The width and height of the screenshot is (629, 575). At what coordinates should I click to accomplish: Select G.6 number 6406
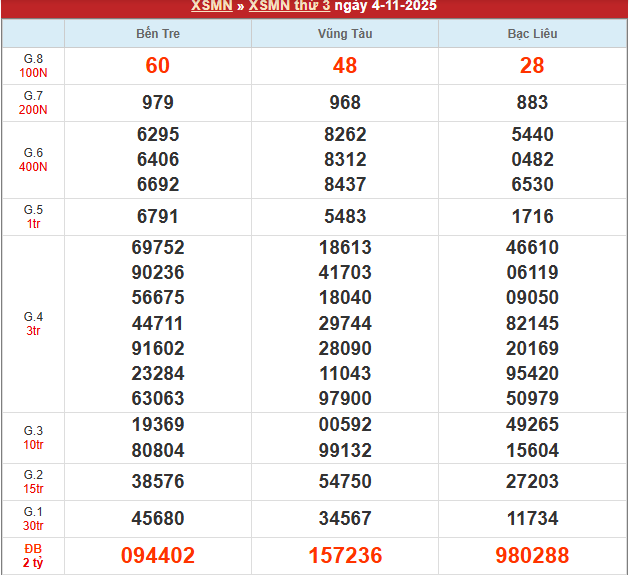158,159
